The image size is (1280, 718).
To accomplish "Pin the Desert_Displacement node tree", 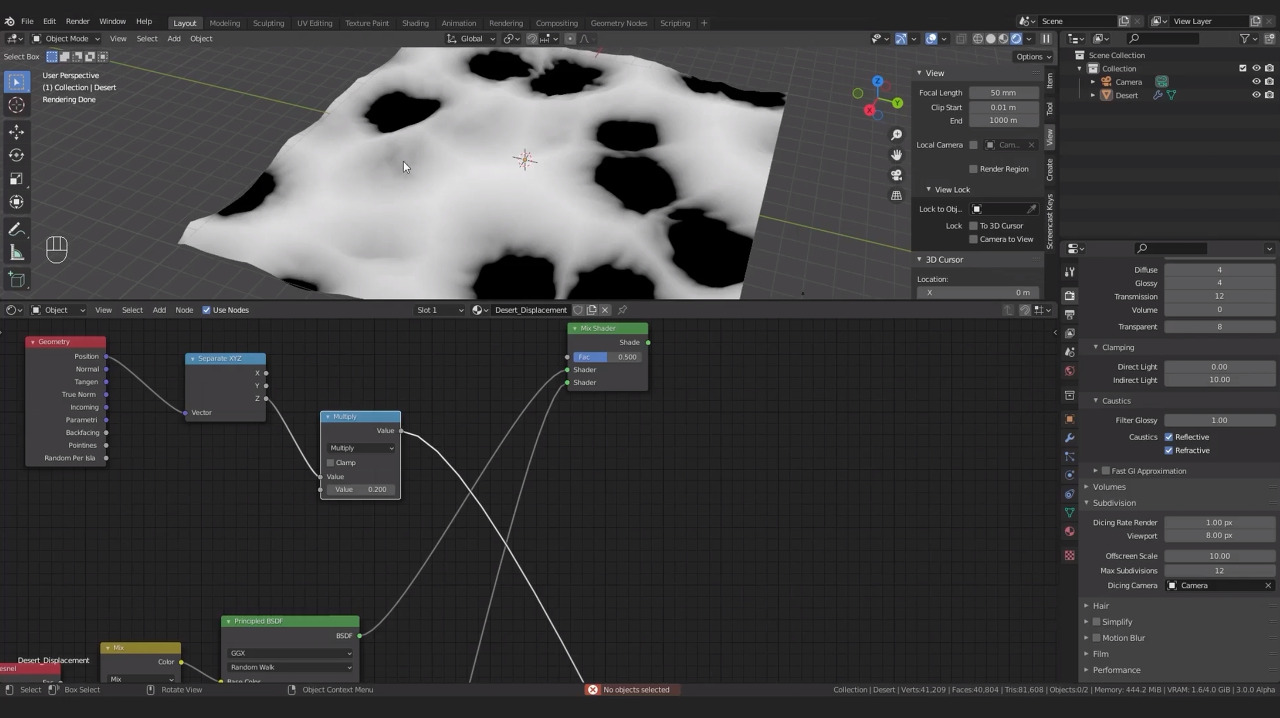I will click(622, 310).
